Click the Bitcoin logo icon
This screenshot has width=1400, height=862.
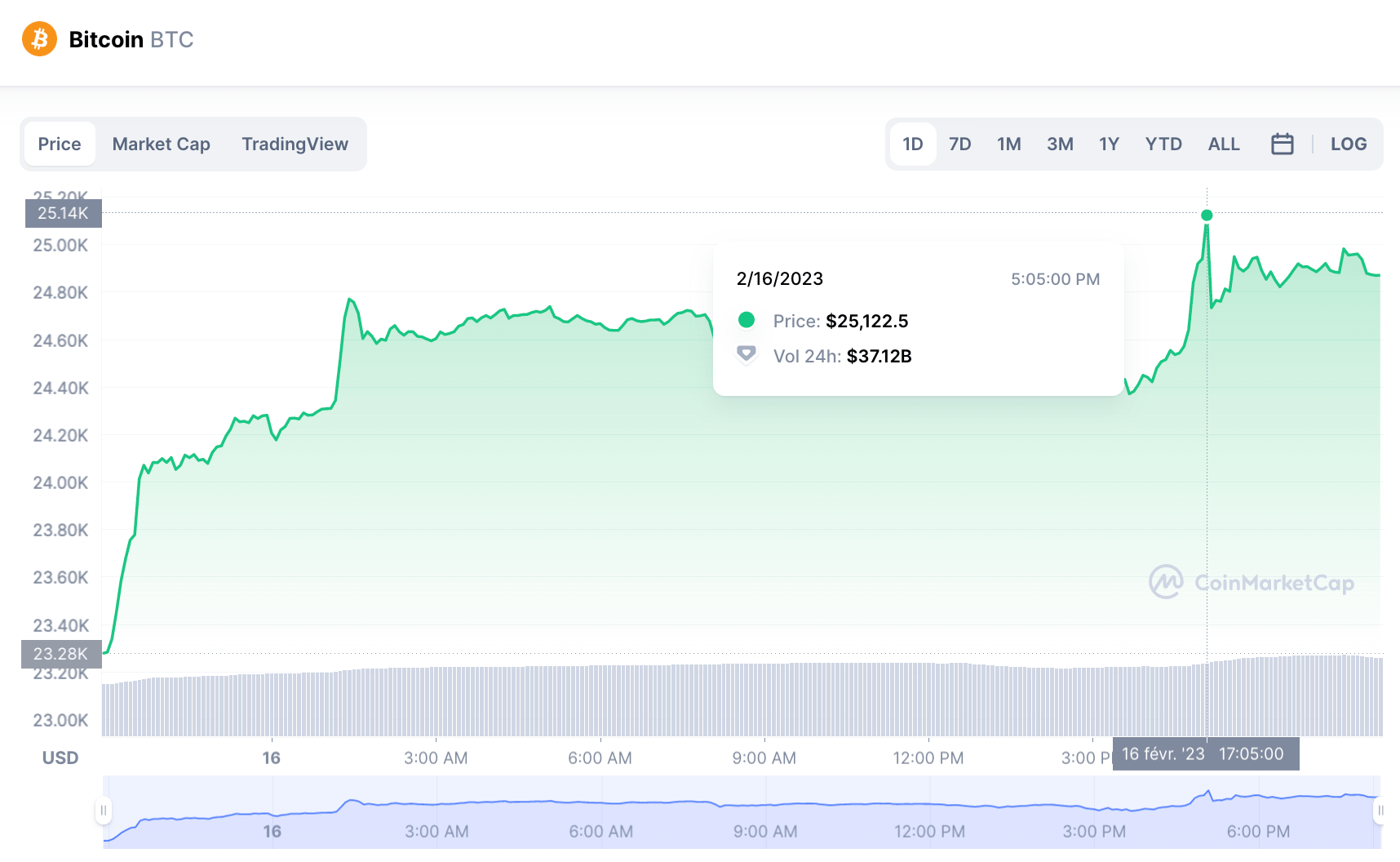[x=38, y=38]
